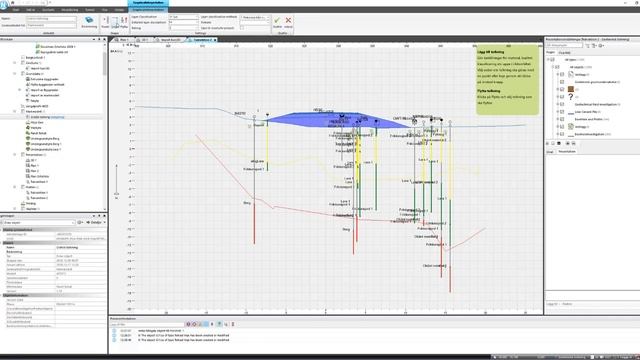
Task: Click the first Skapa group ribbon icon
Action: (105, 22)
